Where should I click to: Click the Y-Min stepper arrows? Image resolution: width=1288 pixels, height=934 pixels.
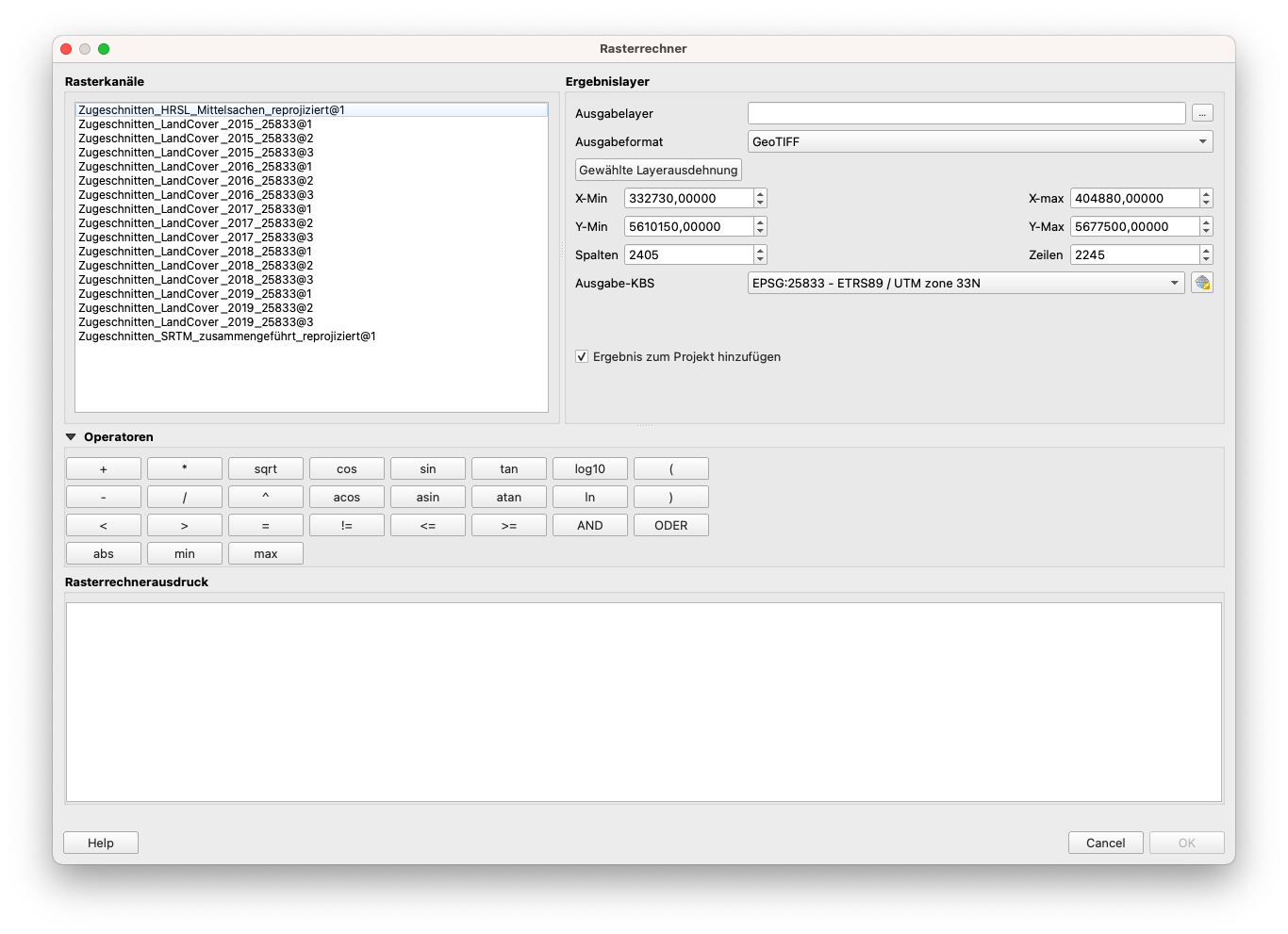[x=761, y=226]
